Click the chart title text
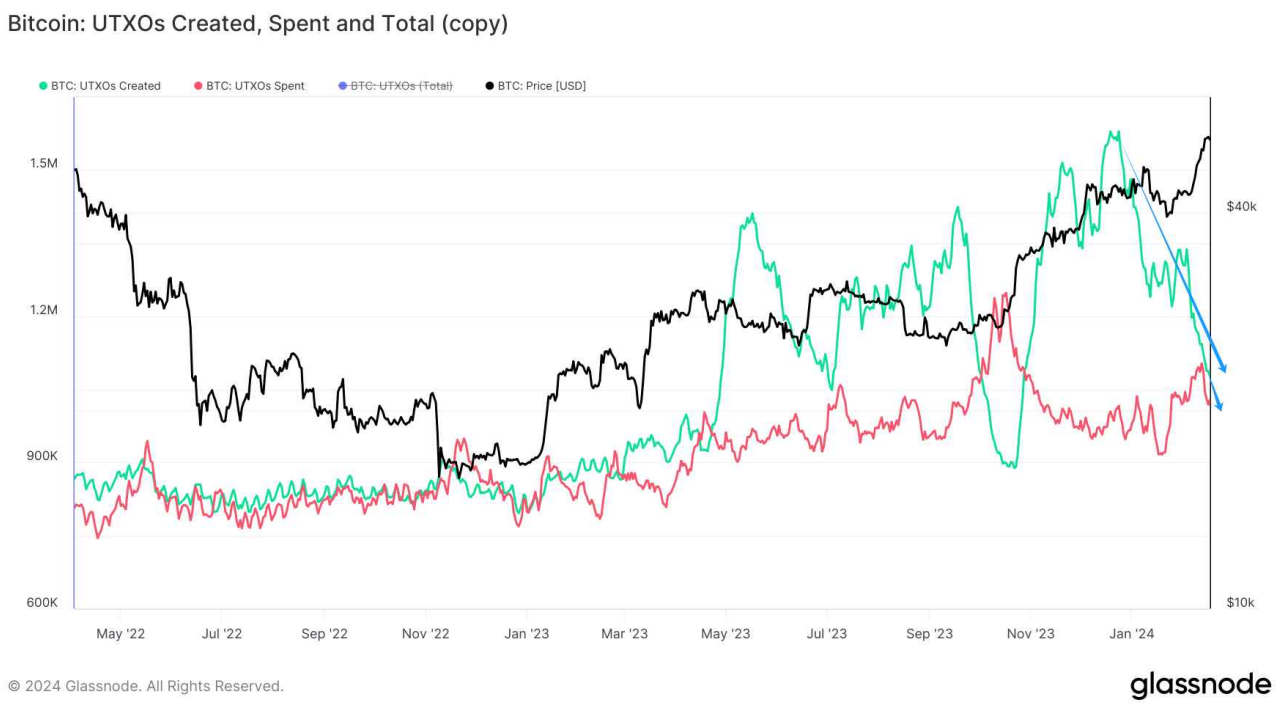 [258, 24]
